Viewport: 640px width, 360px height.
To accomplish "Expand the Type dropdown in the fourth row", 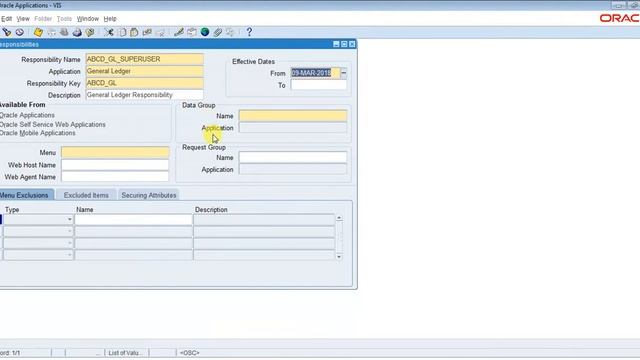I will tap(69, 256).
